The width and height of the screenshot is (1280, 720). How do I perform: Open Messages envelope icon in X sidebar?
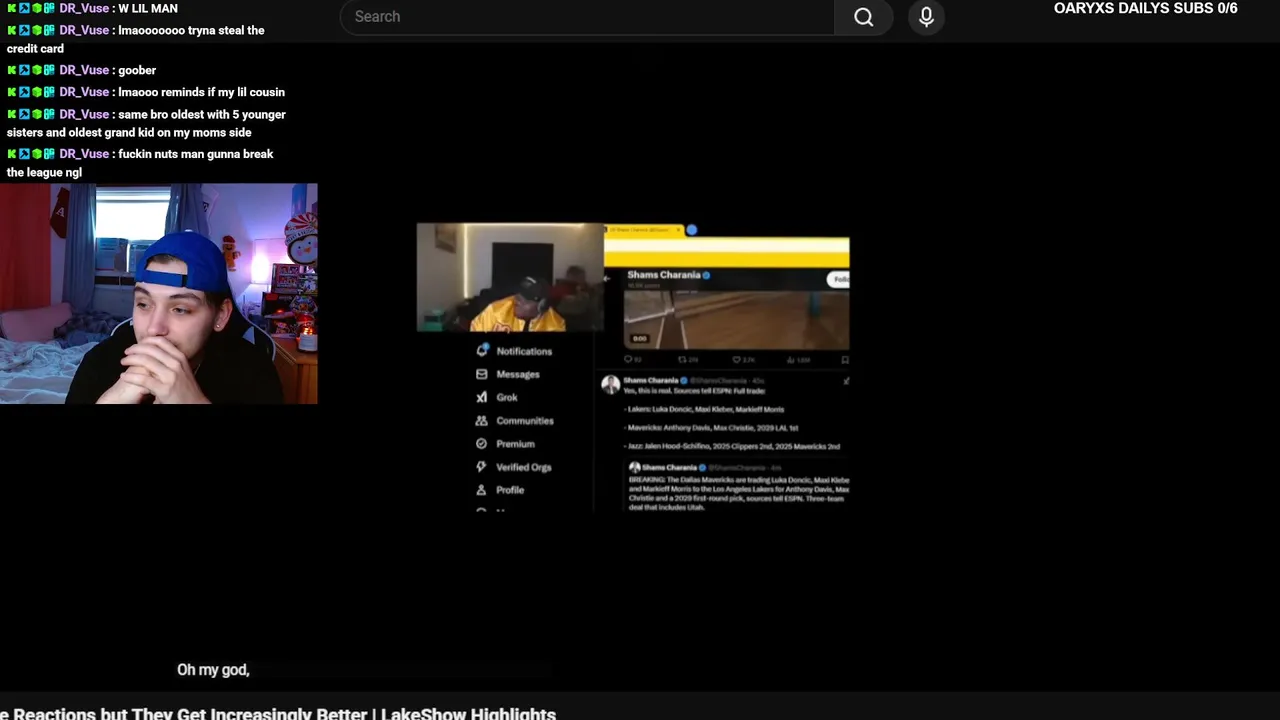[482, 374]
